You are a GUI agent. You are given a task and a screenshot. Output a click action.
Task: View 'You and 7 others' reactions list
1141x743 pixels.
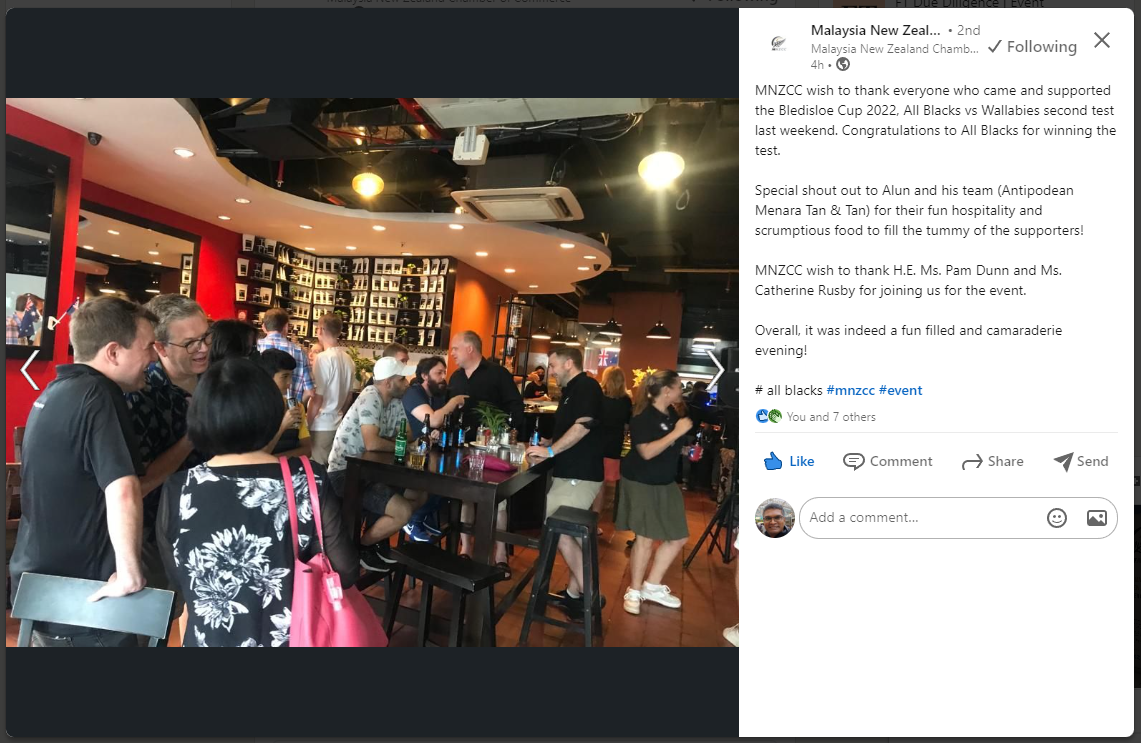(x=830, y=417)
